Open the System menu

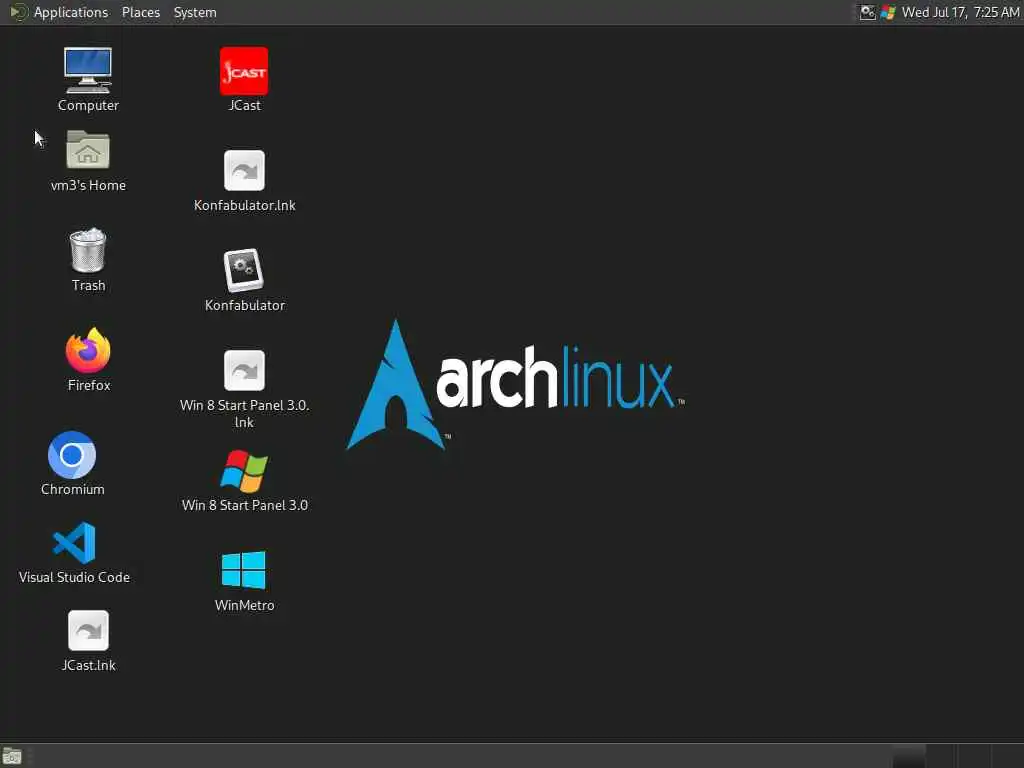[195, 12]
